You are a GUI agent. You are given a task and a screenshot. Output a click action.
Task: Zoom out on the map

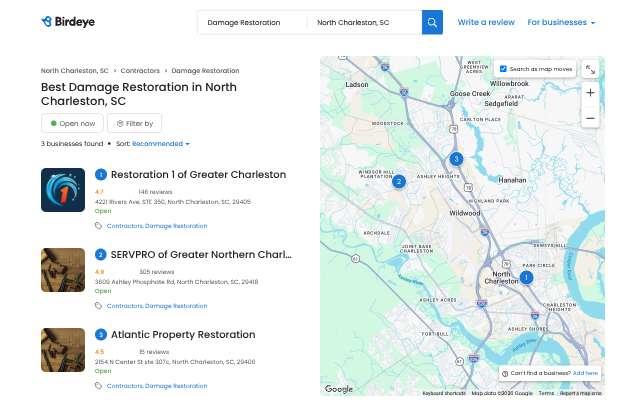(590, 118)
